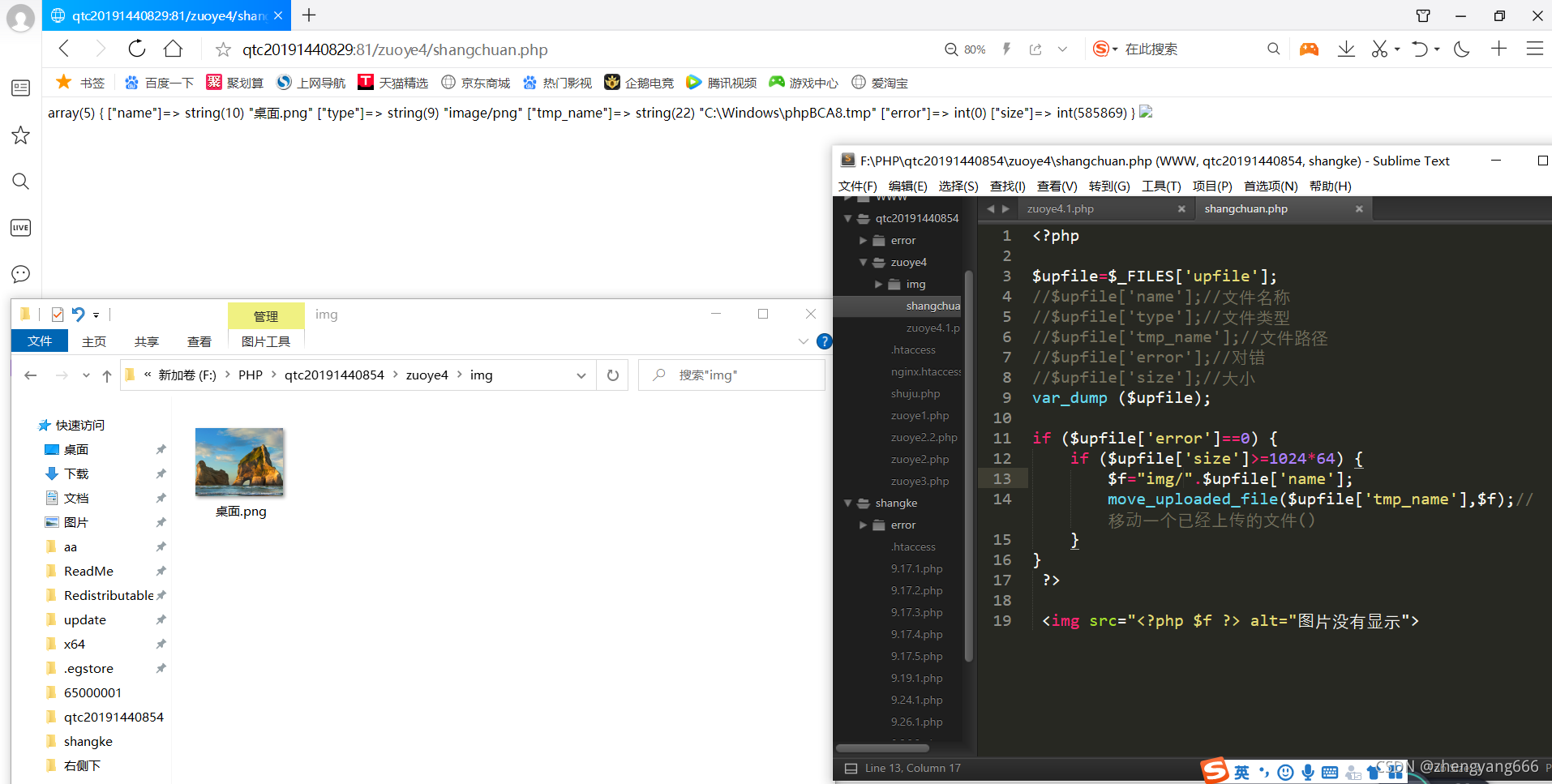Open Explorer 图片工具 tab
This screenshot has width=1552, height=784.
pyautogui.click(x=266, y=341)
